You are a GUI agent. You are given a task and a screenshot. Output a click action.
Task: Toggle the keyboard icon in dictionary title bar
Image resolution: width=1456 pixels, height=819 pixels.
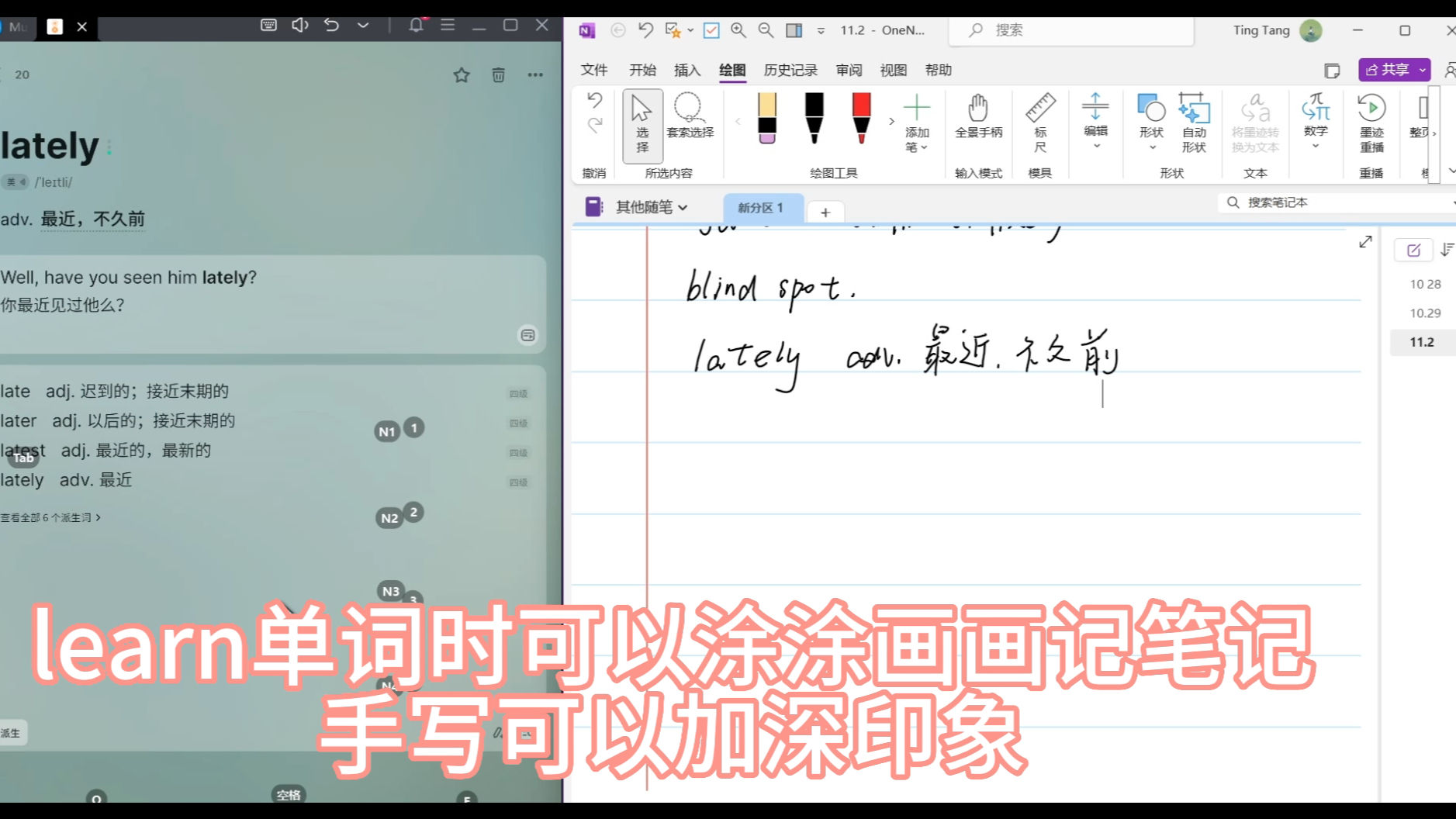(268, 26)
